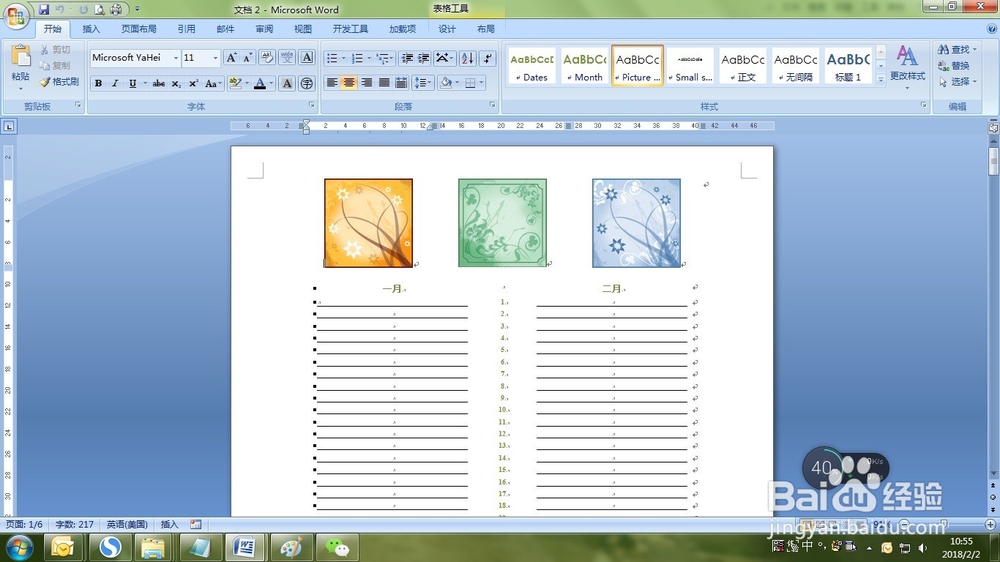
Task: Open the Font dialog launcher
Action: pos(312,105)
